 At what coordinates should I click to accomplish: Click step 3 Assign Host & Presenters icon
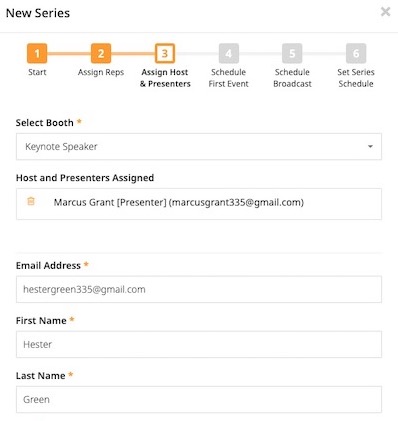point(165,53)
